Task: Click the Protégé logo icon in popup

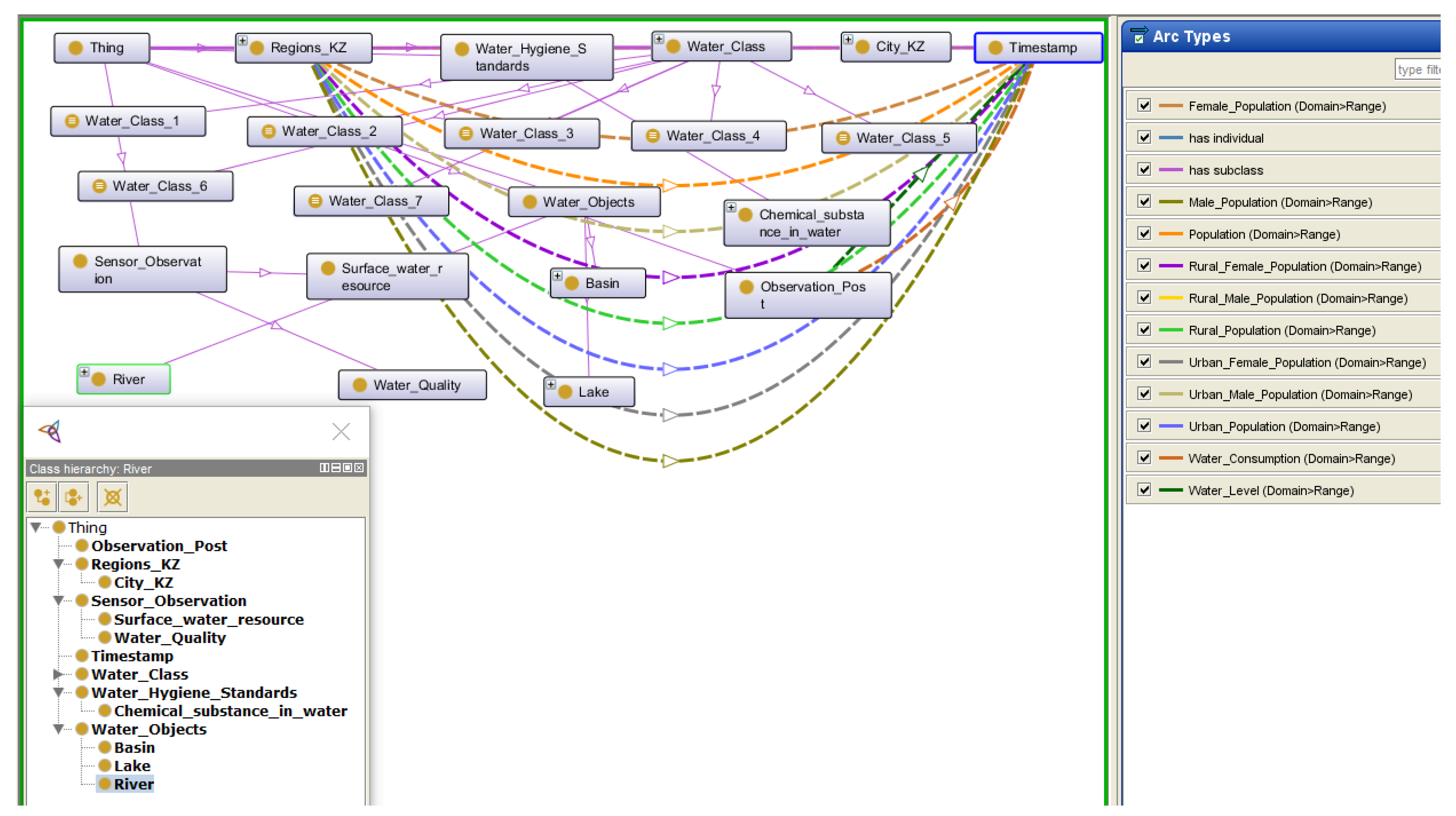Action: point(51,432)
